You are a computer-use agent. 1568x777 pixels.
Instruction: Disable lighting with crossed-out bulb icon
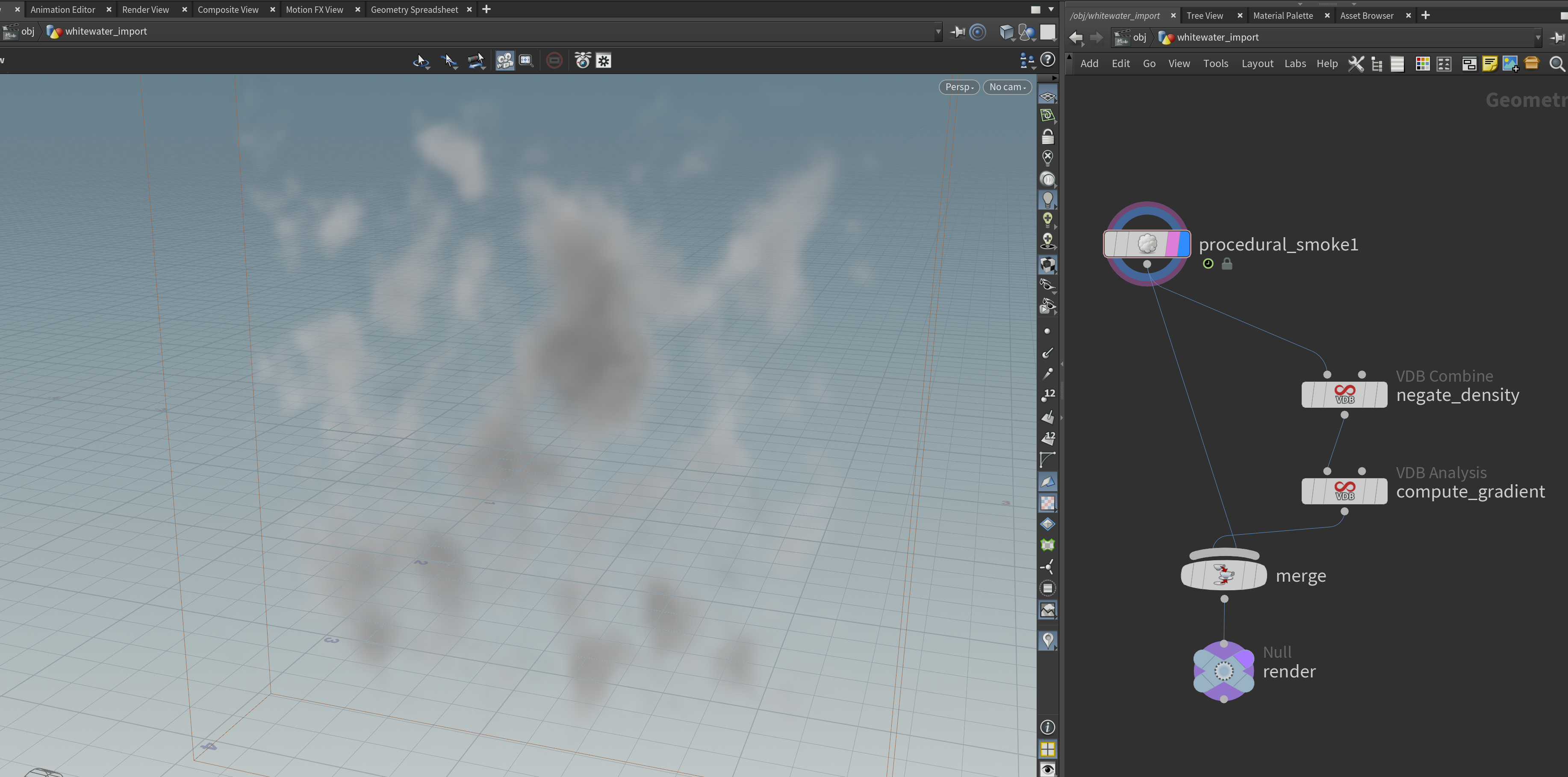point(1047,158)
